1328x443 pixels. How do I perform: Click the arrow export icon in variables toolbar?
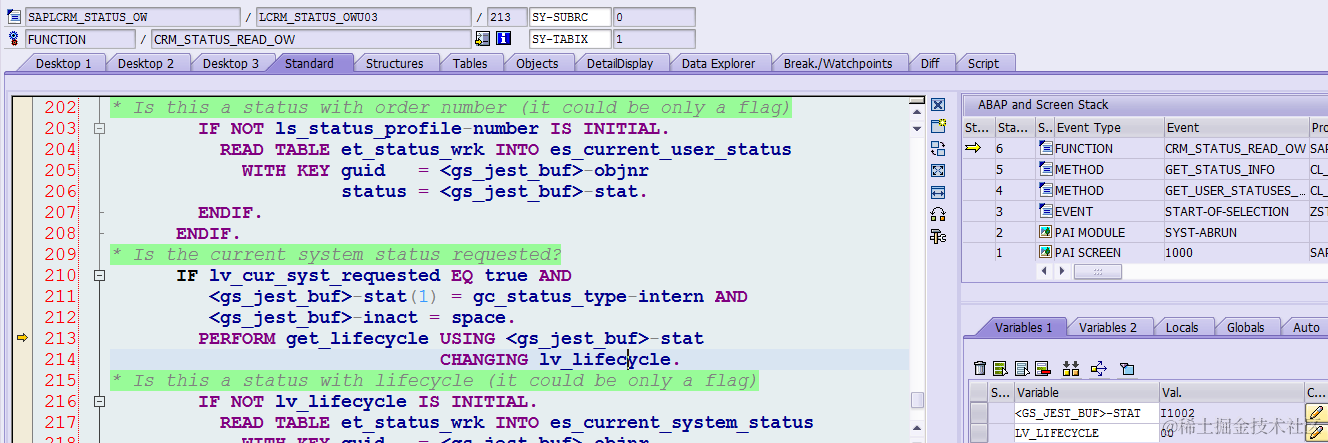click(x=1099, y=368)
